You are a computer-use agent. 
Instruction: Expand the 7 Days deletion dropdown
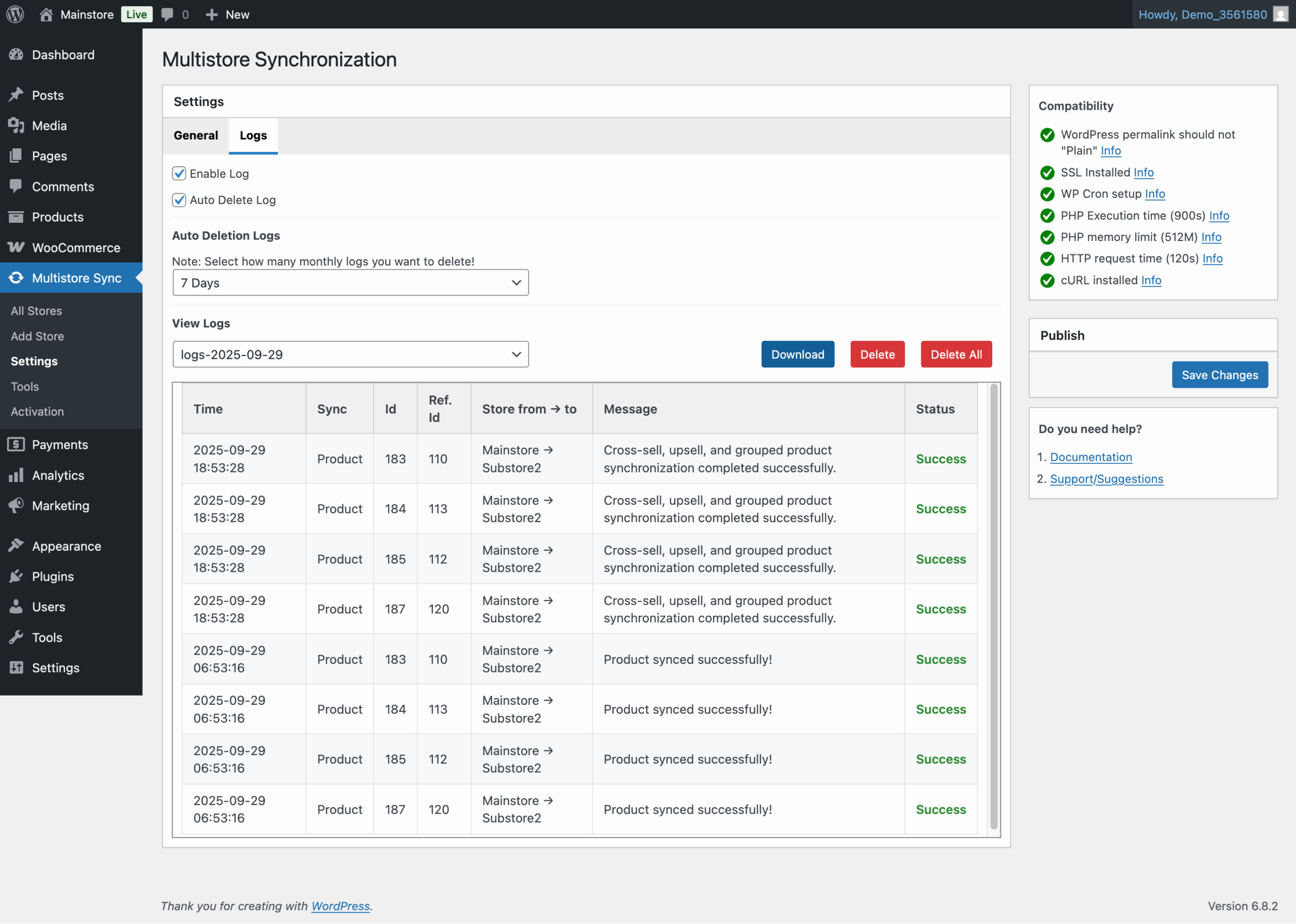(x=350, y=283)
